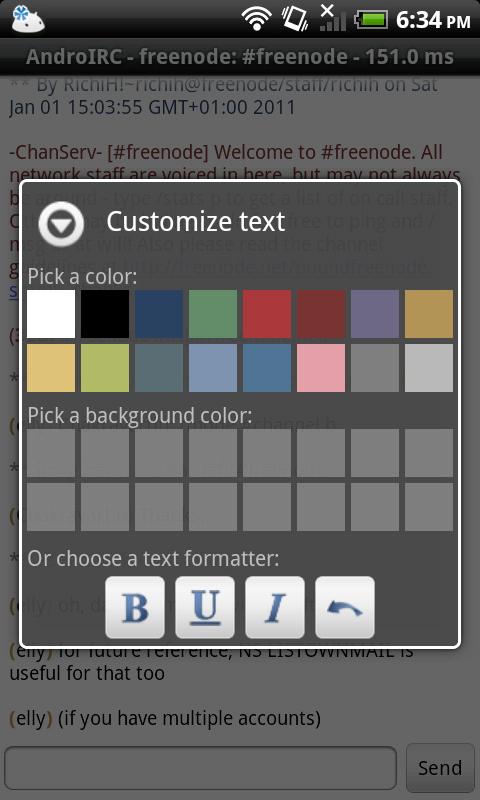Toggle bold text formatter

click(135, 607)
